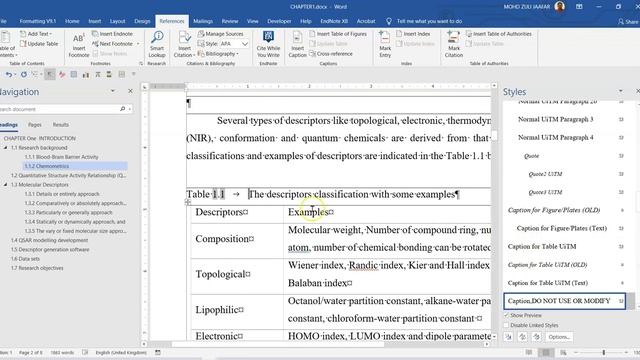Switch to Read Mode view in status bar
Screen dimensions: 640x360
tap(529, 352)
